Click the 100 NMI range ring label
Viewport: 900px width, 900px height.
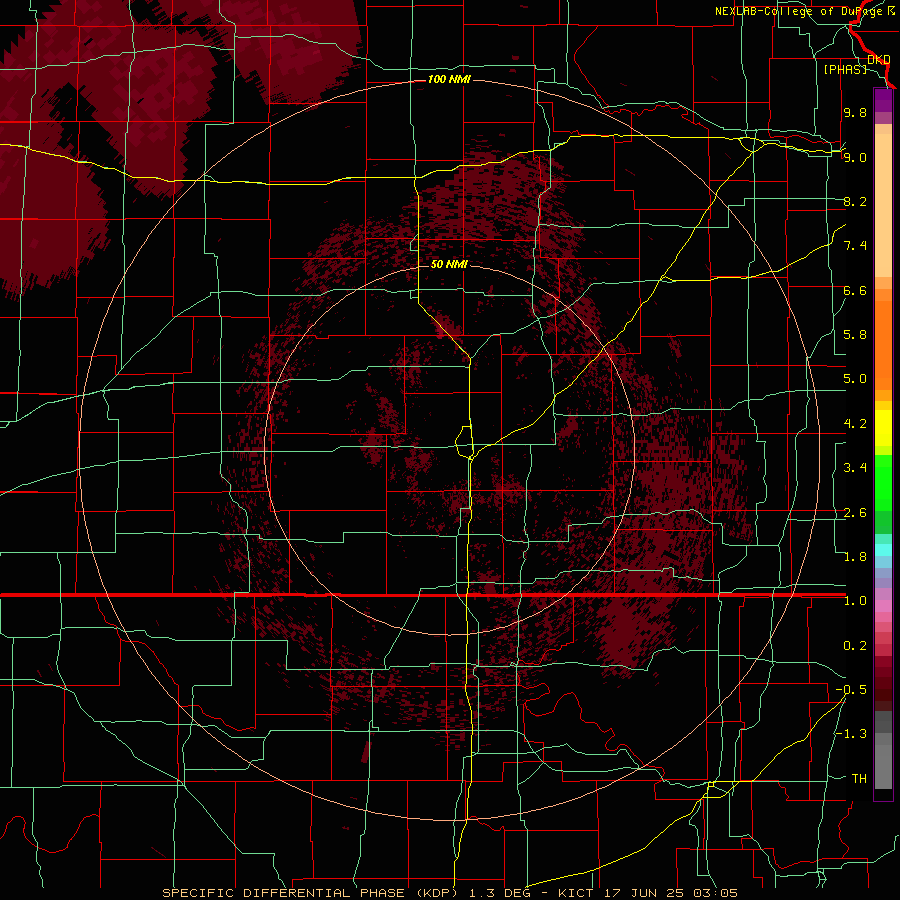pos(449,79)
